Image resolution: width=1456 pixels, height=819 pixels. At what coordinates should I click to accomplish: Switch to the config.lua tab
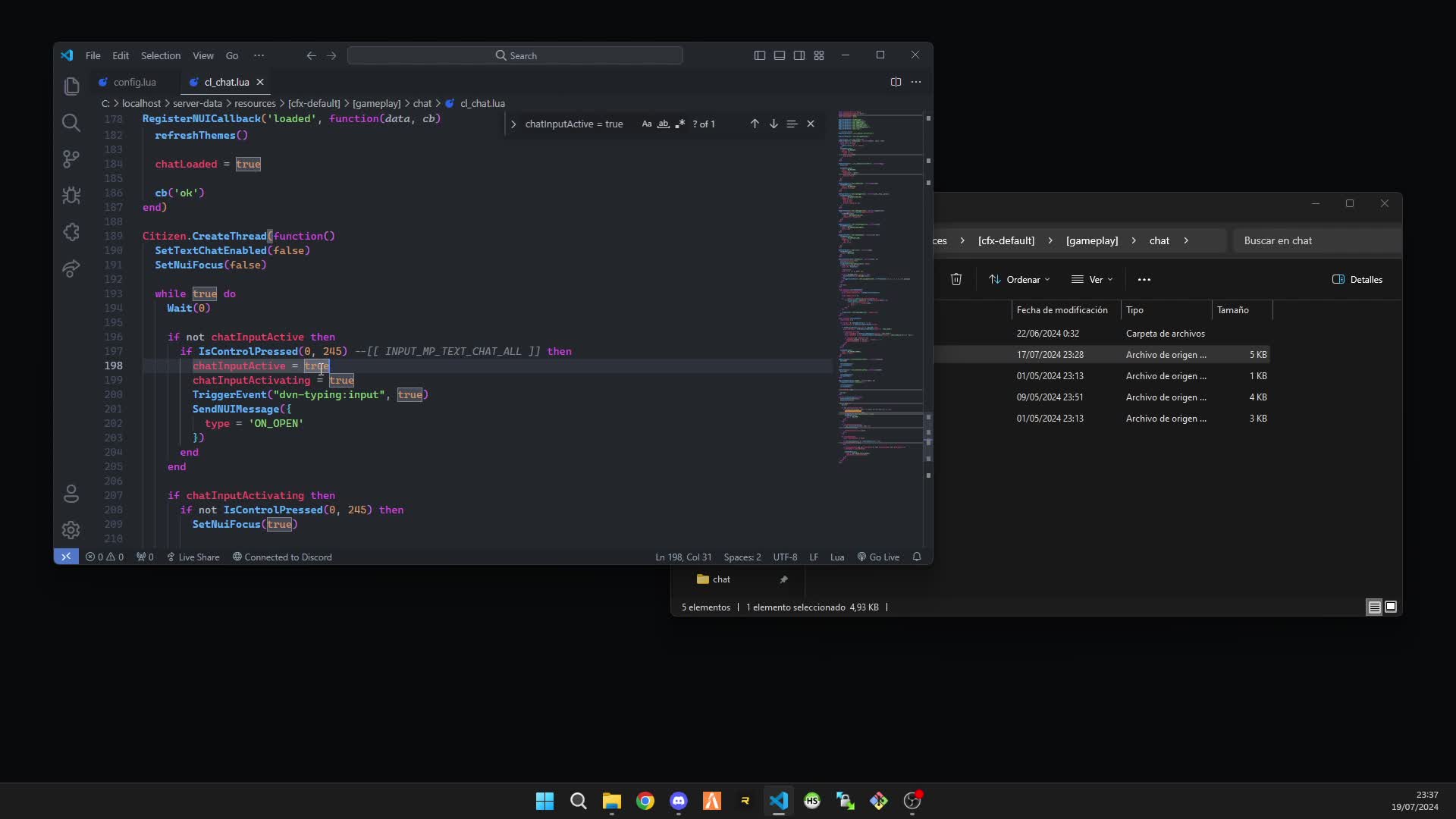coord(134,82)
